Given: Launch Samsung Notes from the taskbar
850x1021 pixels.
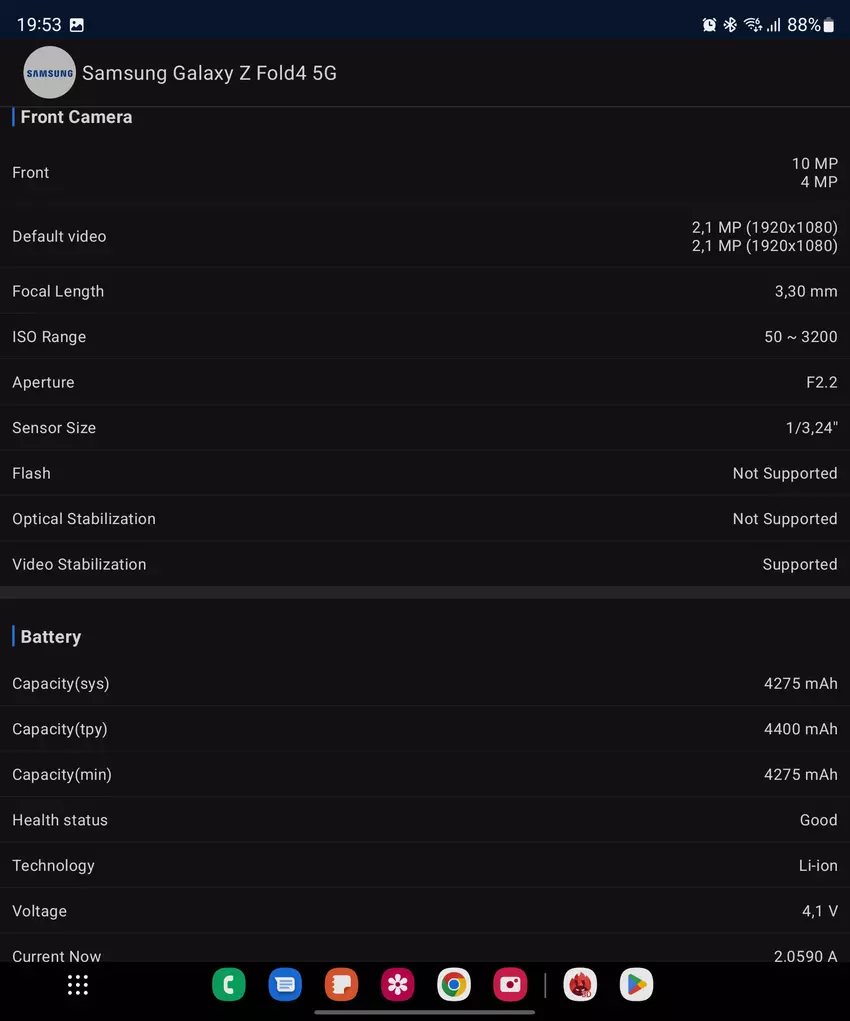Looking at the screenshot, I should (x=341, y=985).
